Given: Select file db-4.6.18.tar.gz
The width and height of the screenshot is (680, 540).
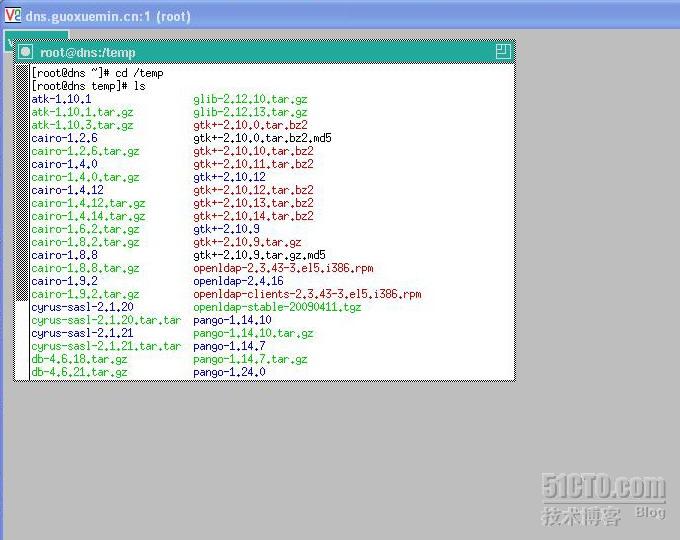Looking at the screenshot, I should (x=79, y=359).
